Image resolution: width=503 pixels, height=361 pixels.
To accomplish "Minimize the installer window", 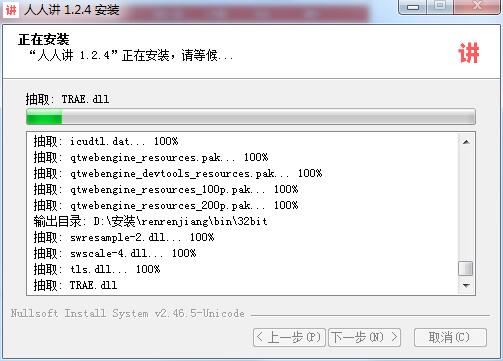I will point(413,7).
